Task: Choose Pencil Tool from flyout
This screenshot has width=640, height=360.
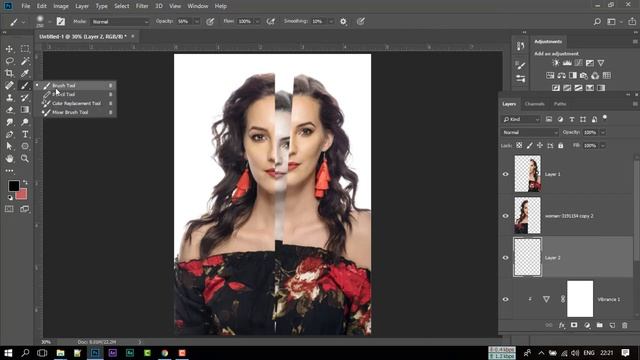Action: [x=75, y=94]
